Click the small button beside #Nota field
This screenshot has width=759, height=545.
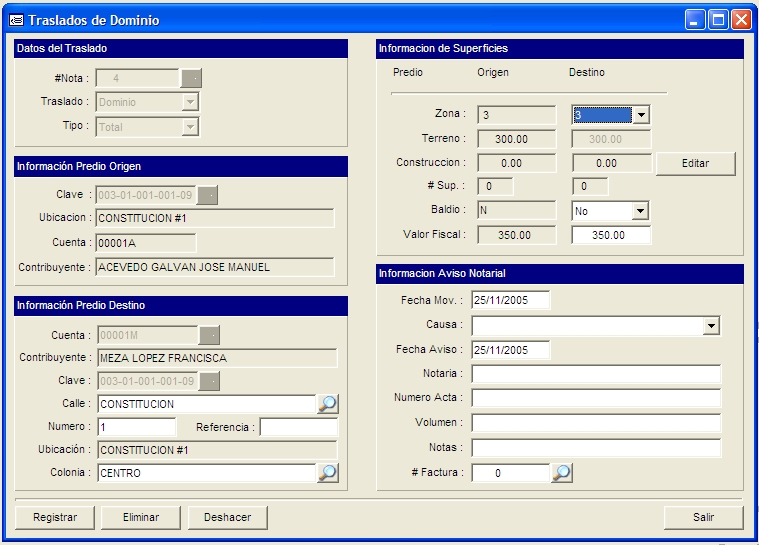pyautogui.click(x=190, y=78)
